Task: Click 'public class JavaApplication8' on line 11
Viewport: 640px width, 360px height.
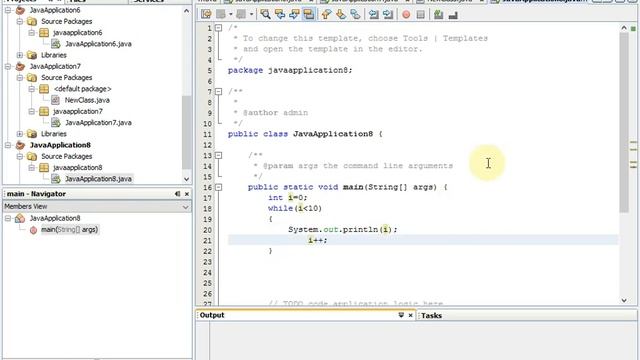Action: click(x=300, y=134)
